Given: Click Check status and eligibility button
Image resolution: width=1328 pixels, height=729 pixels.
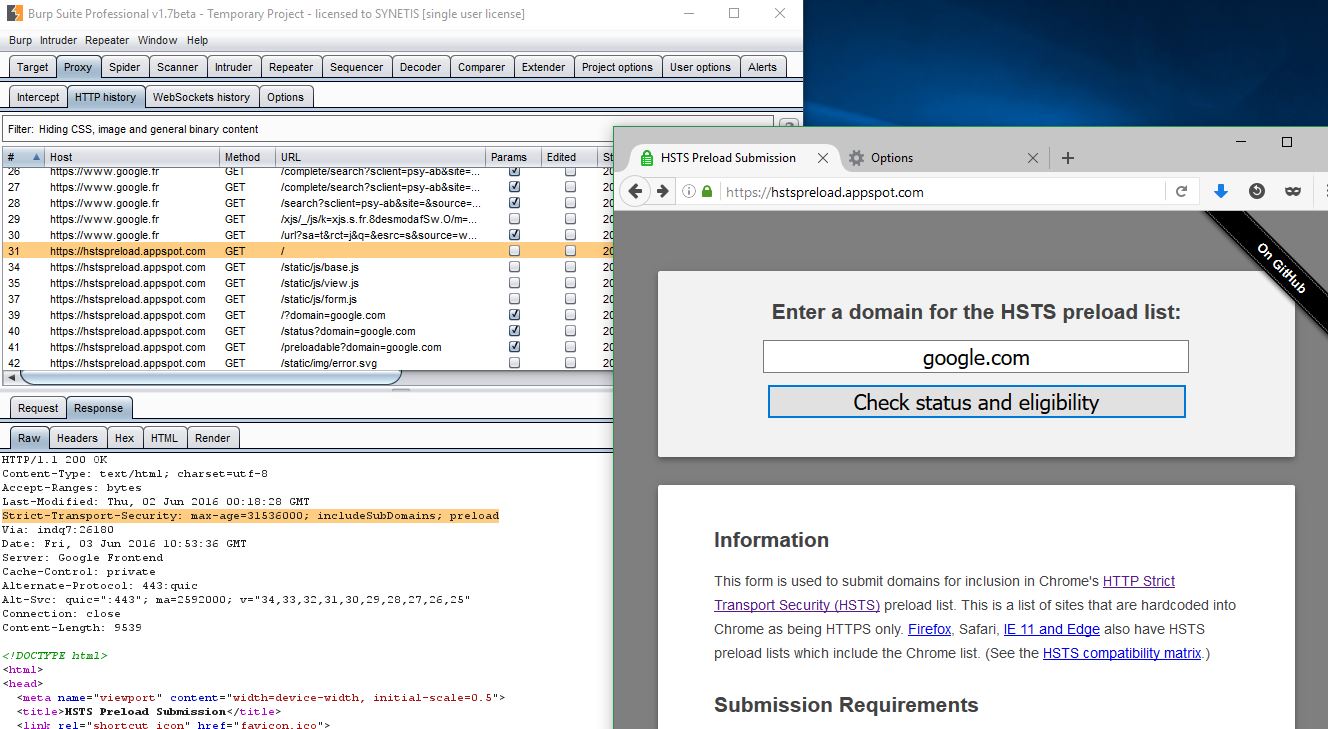Looking at the screenshot, I should pyautogui.click(x=976, y=402).
